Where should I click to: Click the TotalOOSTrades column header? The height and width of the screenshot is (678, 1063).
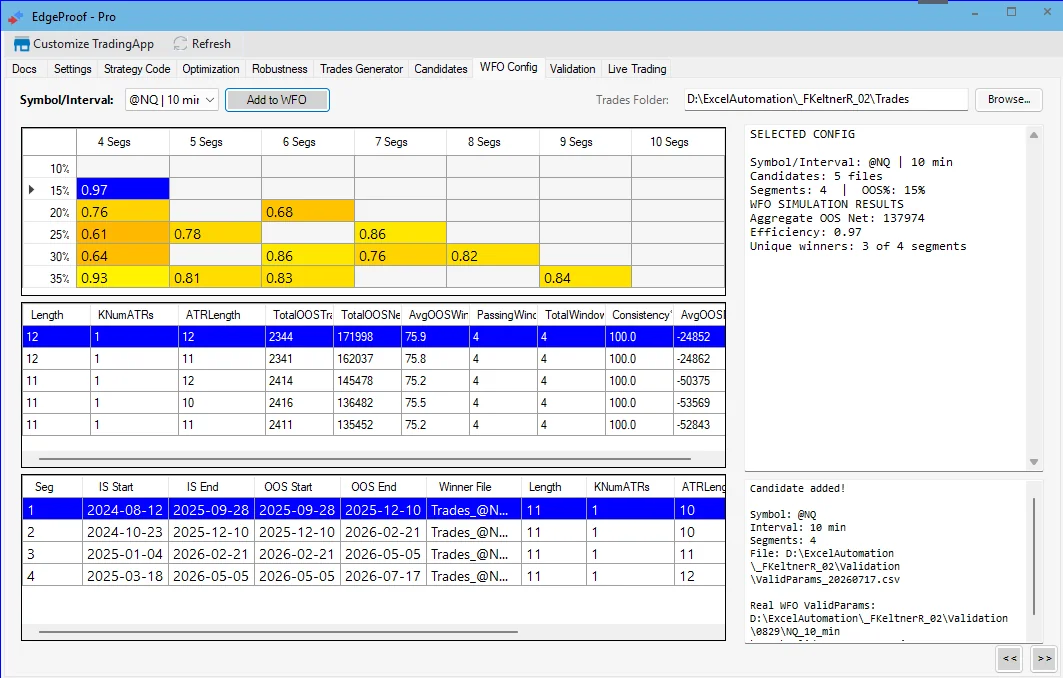[300, 315]
